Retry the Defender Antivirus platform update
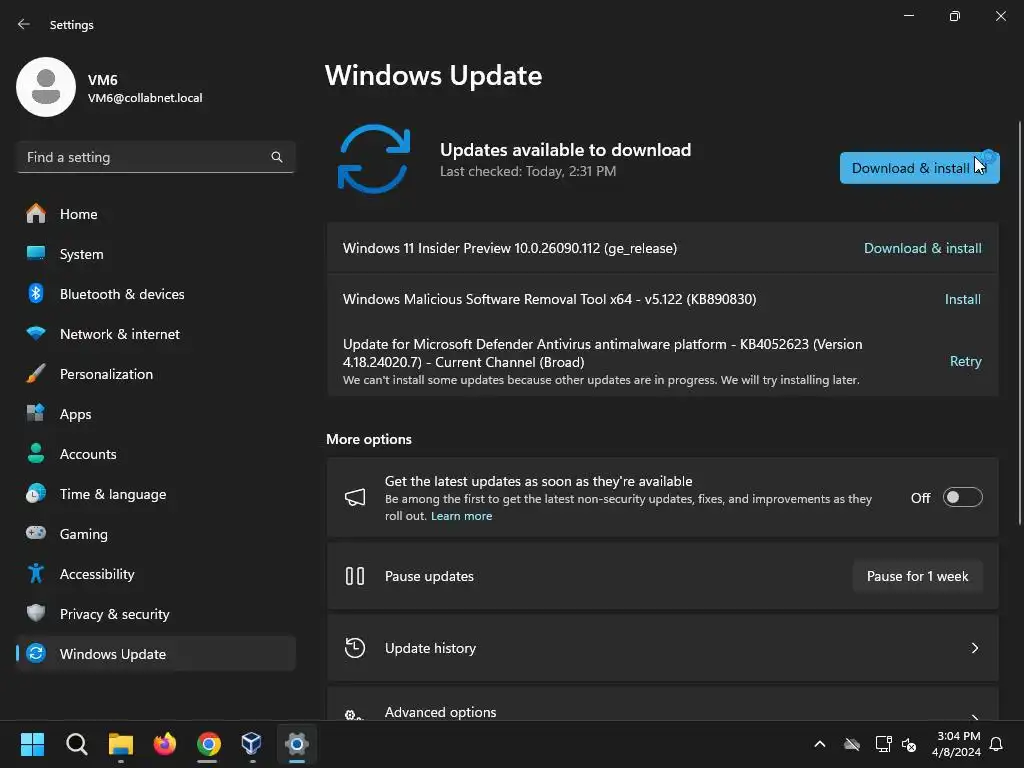Image resolution: width=1024 pixels, height=768 pixels. tap(965, 361)
